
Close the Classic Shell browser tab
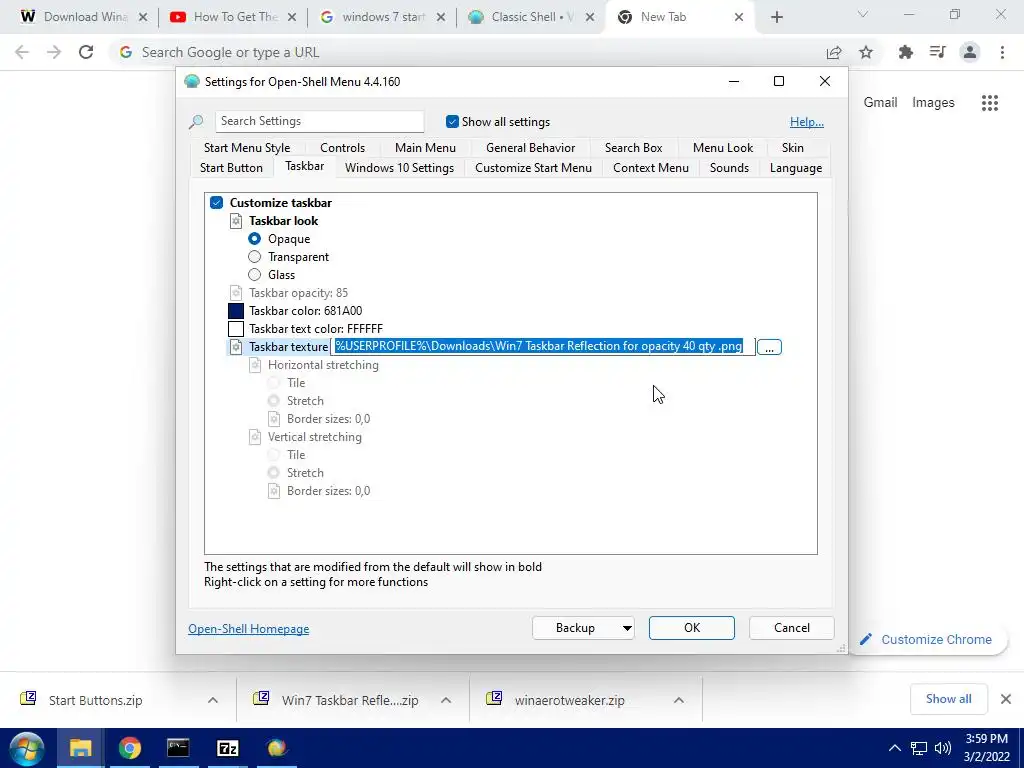pos(590,17)
